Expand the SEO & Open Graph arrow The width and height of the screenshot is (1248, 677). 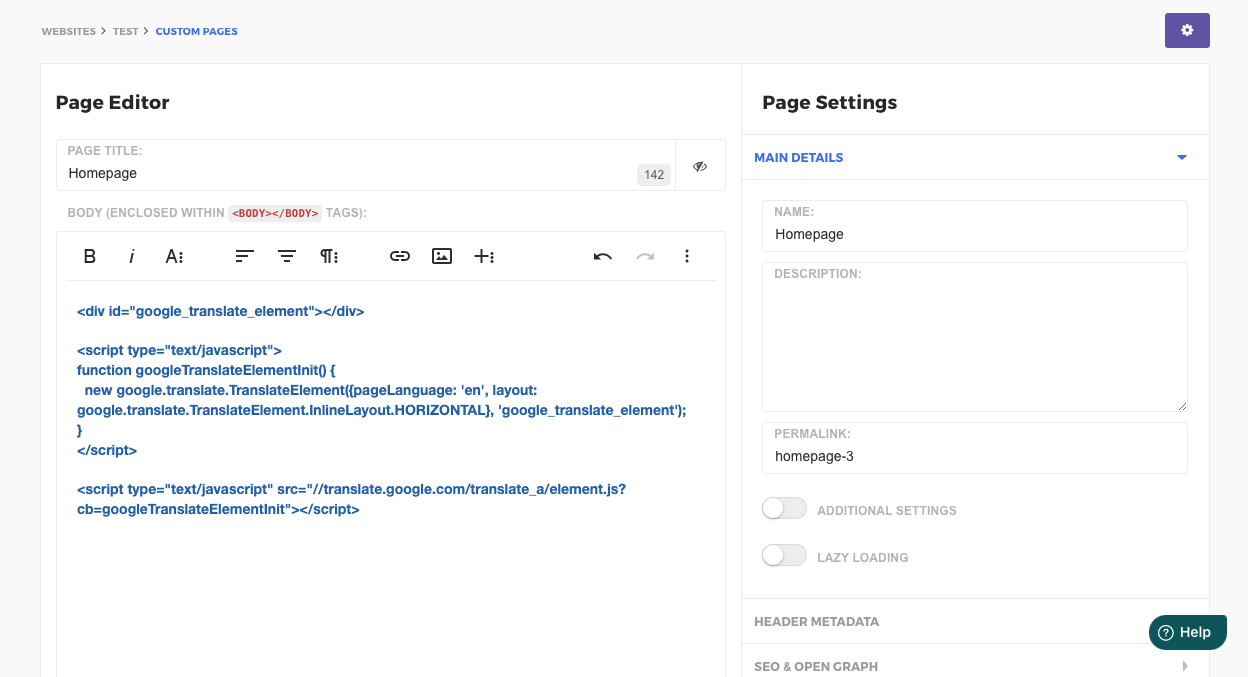[x=1185, y=666]
